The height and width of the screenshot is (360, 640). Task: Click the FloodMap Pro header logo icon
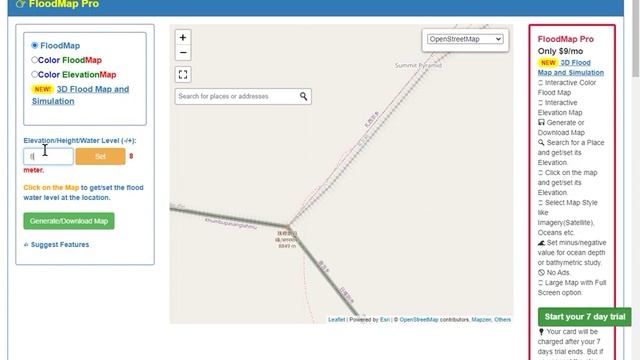tap(20, 4)
